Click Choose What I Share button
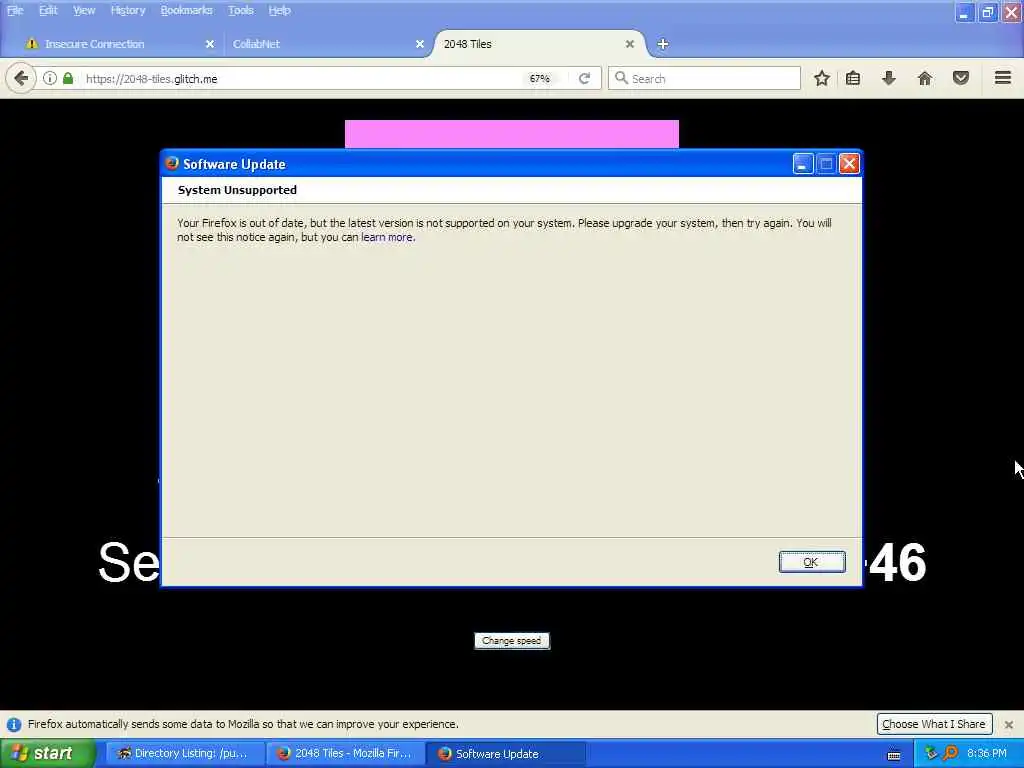1024x768 pixels. [x=934, y=724]
